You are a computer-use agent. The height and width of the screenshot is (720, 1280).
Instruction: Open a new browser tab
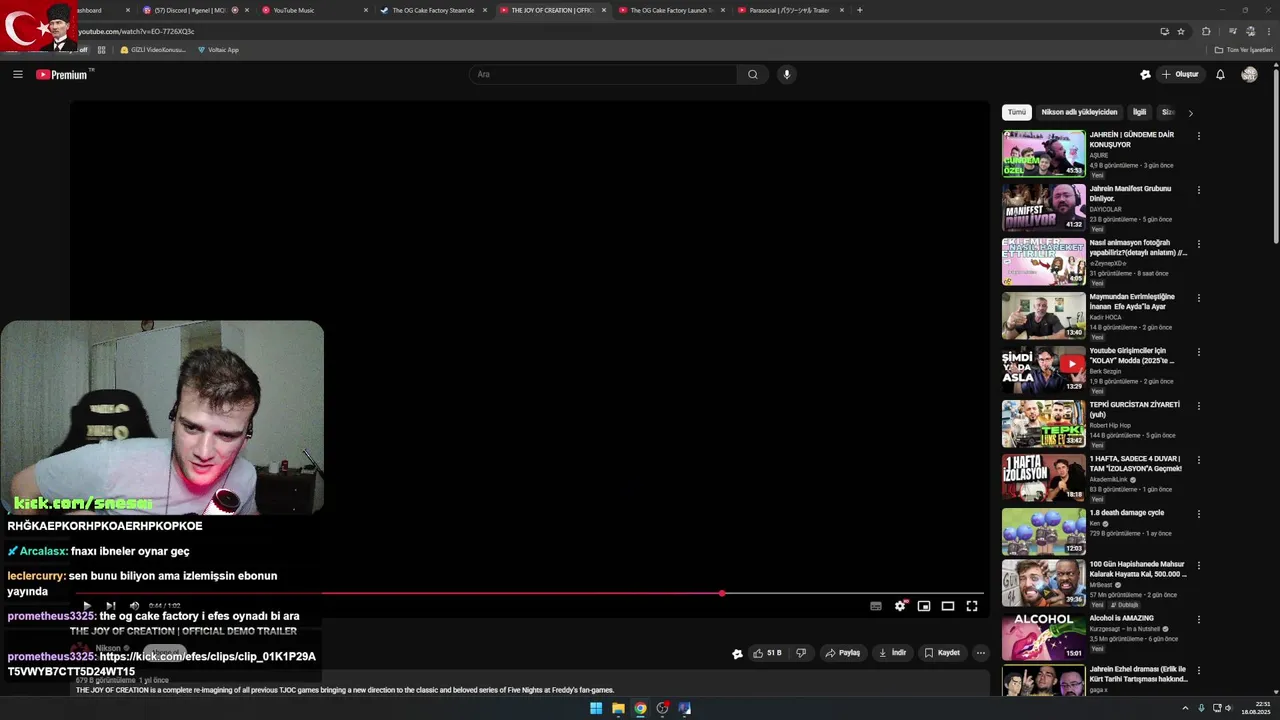point(860,10)
